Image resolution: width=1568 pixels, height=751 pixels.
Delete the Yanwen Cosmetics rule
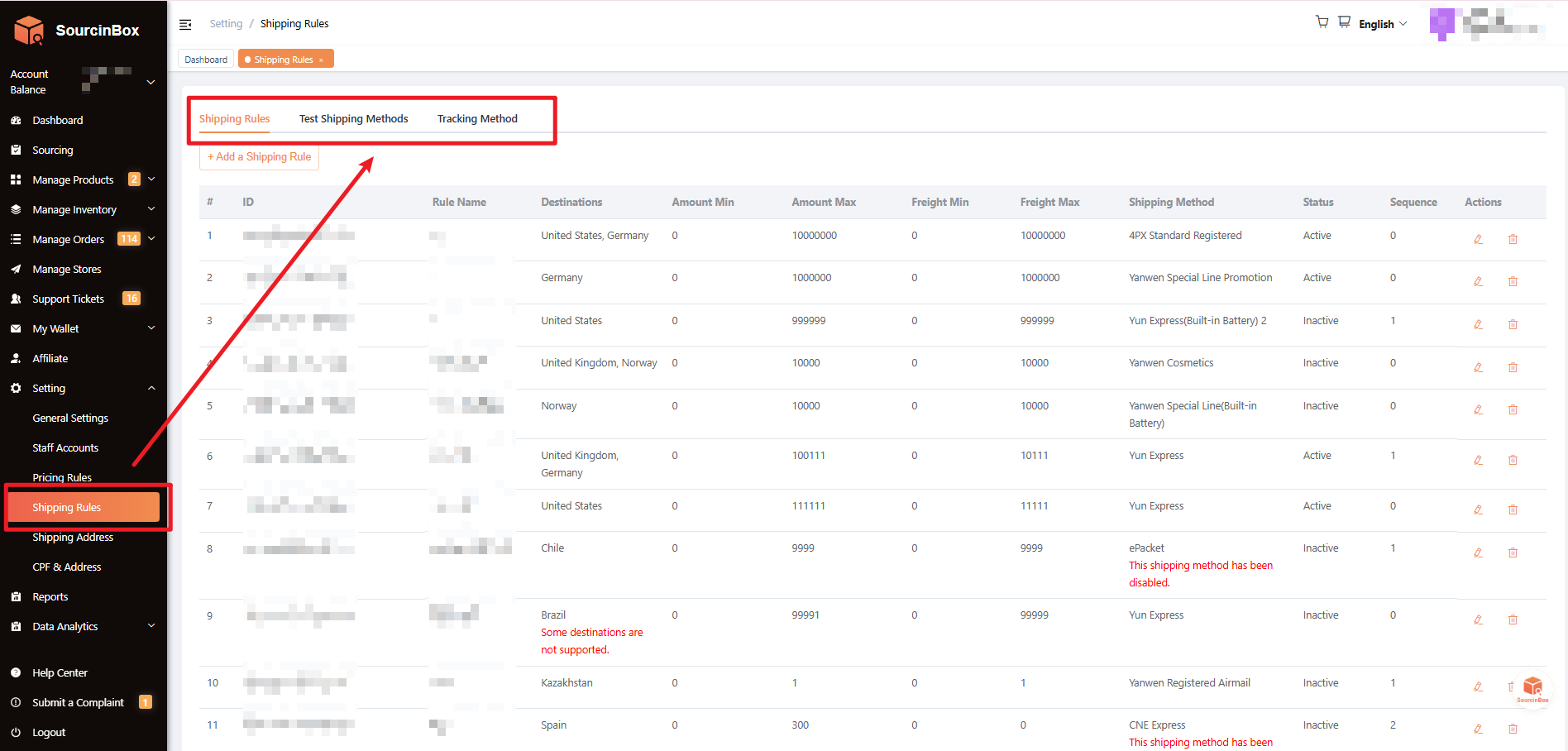[1513, 367]
